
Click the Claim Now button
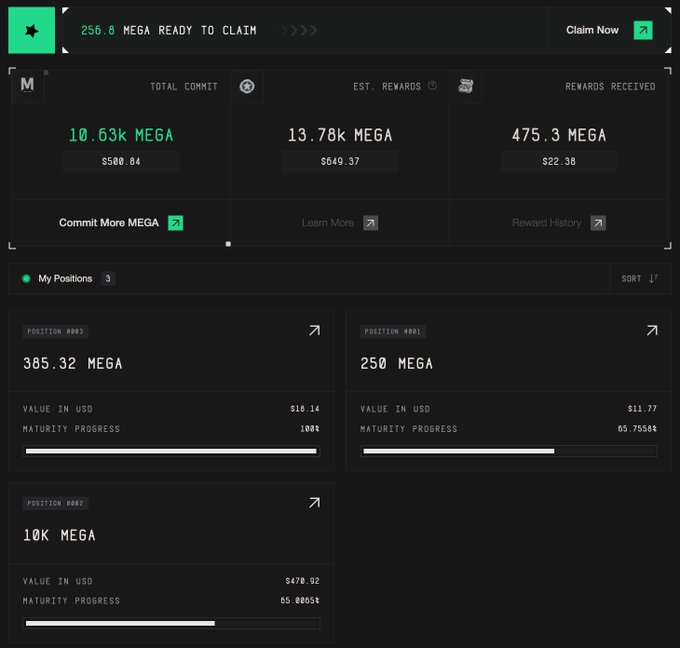tap(609, 30)
